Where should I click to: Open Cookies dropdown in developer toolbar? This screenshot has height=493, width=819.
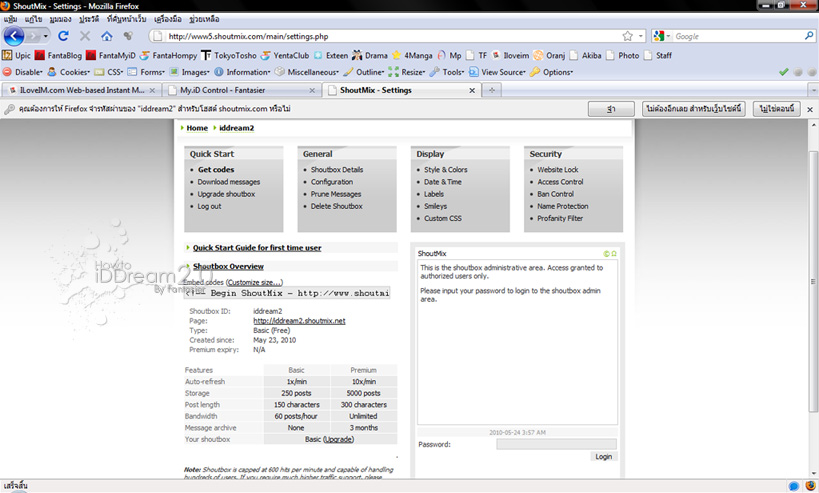(x=68, y=72)
